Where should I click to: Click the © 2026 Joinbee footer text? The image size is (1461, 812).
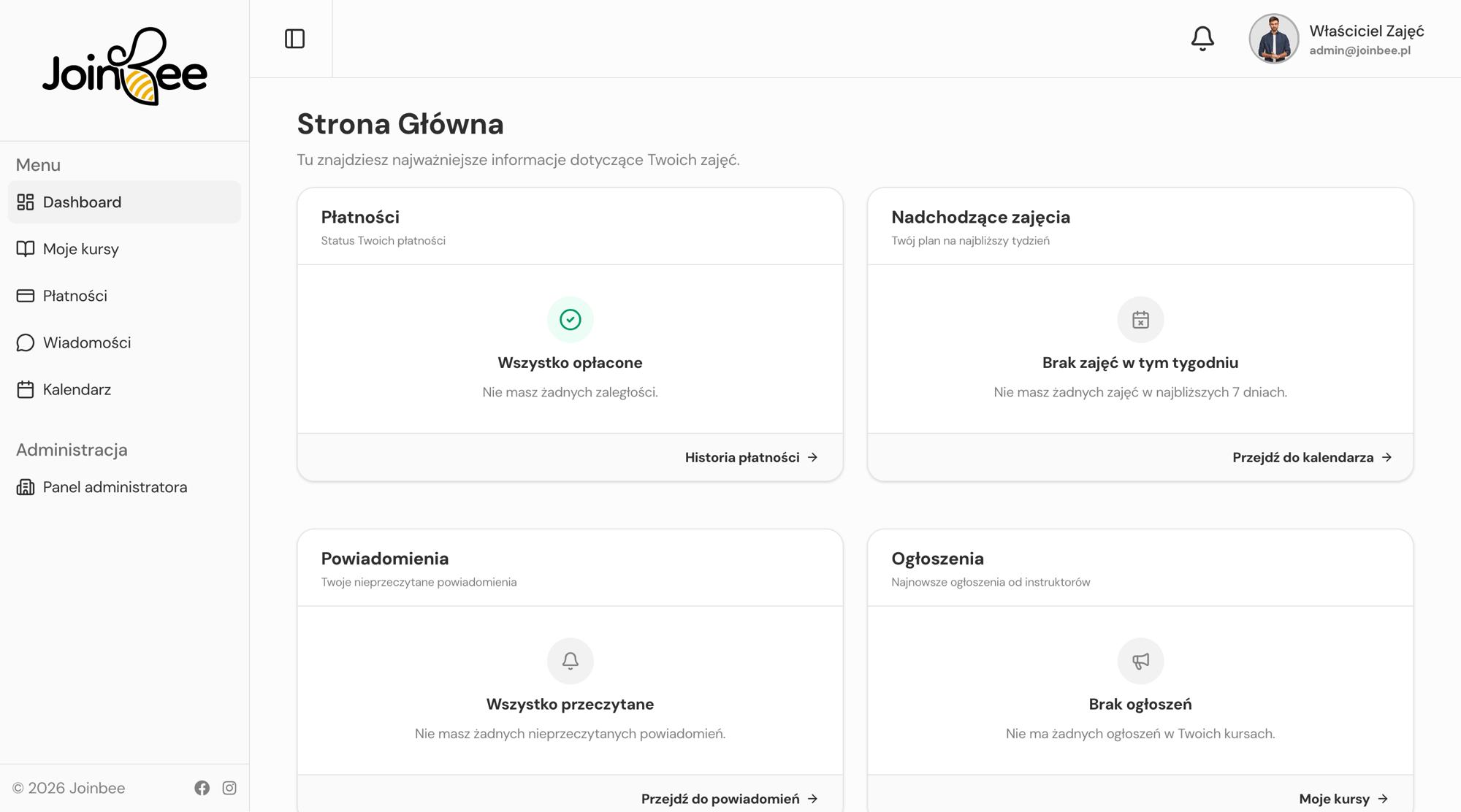pos(69,788)
